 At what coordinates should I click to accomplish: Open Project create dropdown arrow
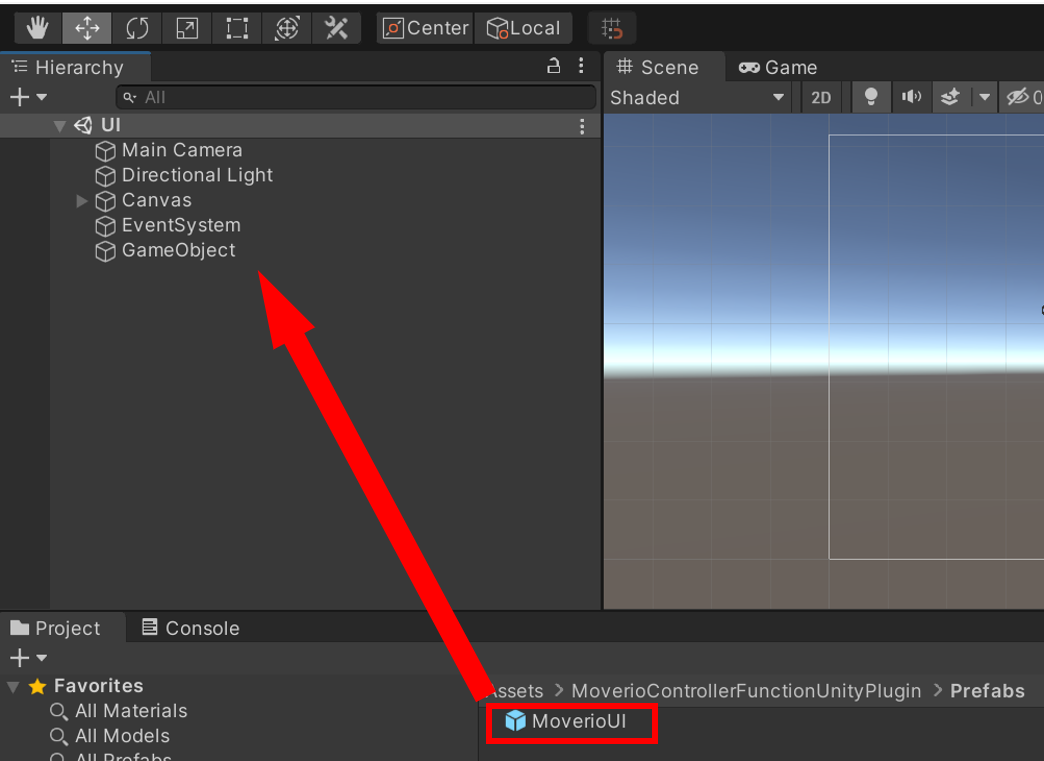click(x=42, y=658)
